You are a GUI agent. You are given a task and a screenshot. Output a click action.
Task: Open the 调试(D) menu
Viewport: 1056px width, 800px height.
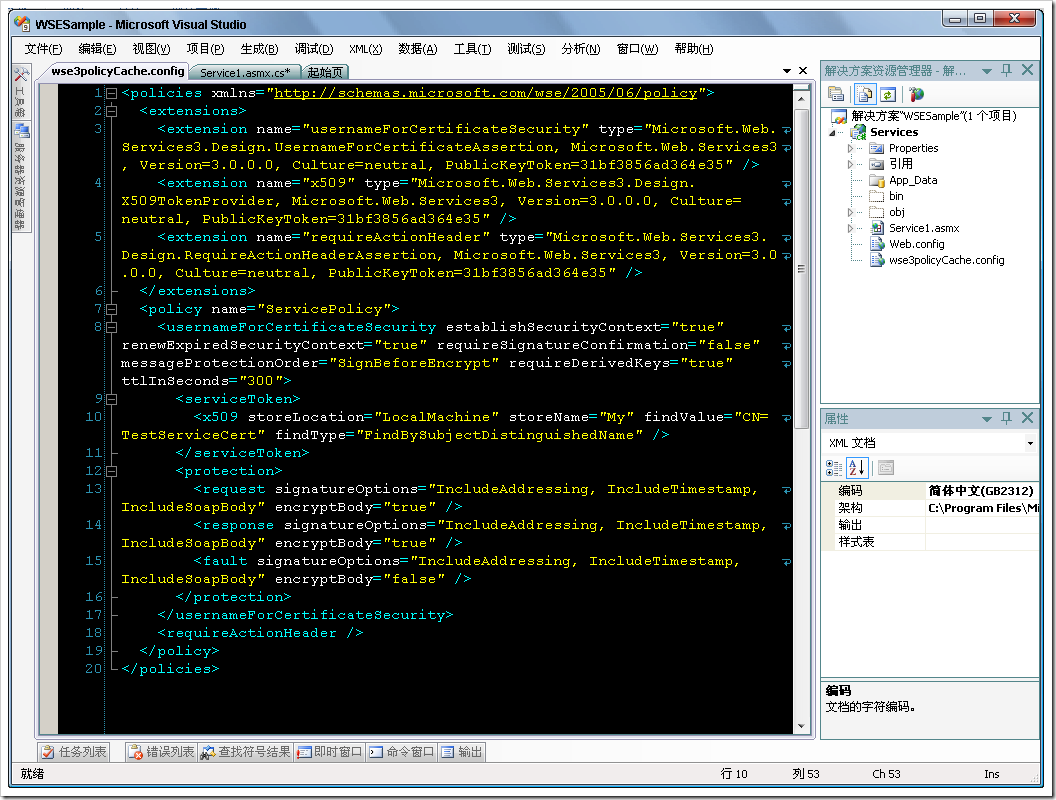pos(314,48)
